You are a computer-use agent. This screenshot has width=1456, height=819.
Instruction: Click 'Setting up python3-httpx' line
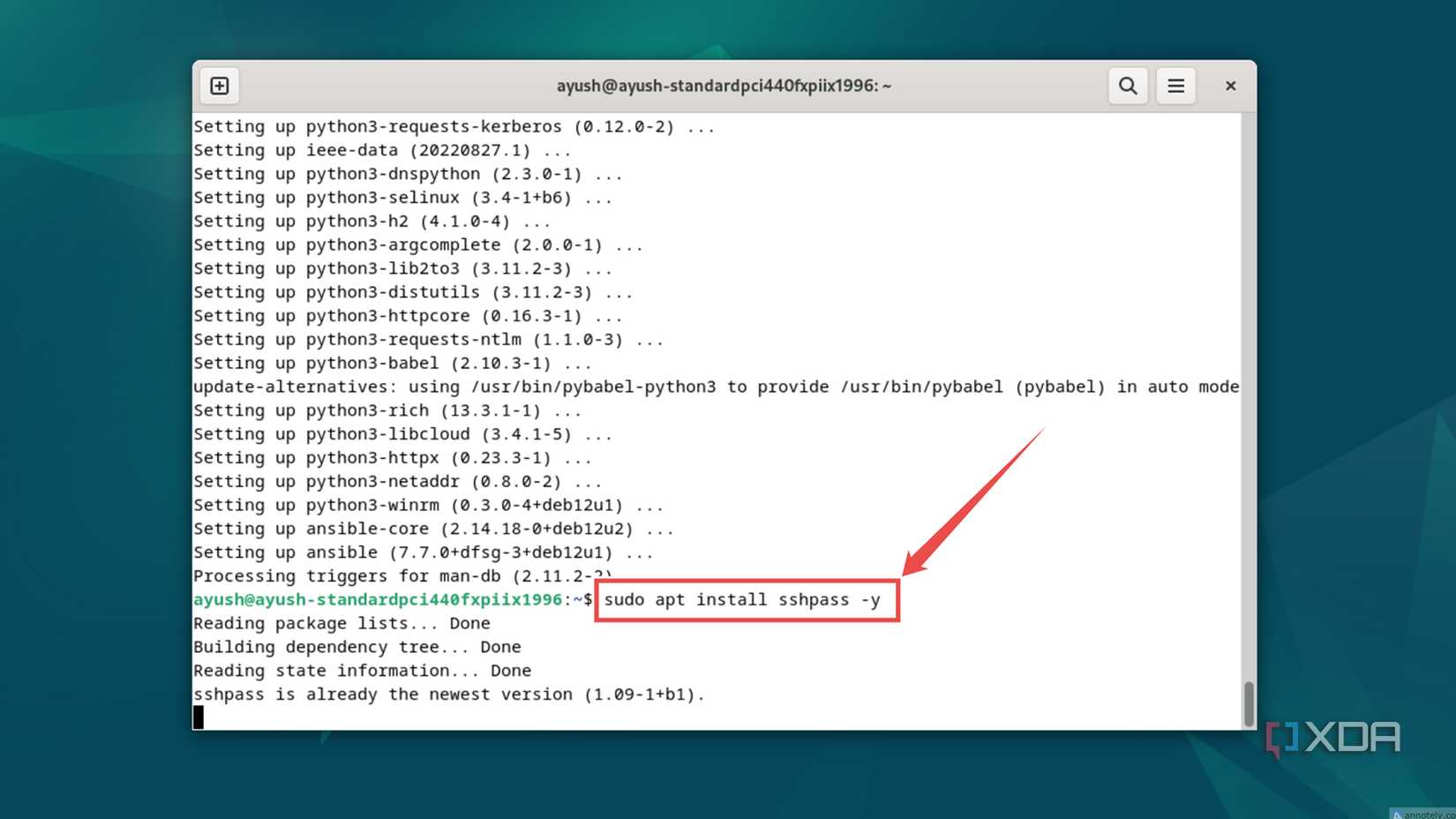tap(393, 457)
